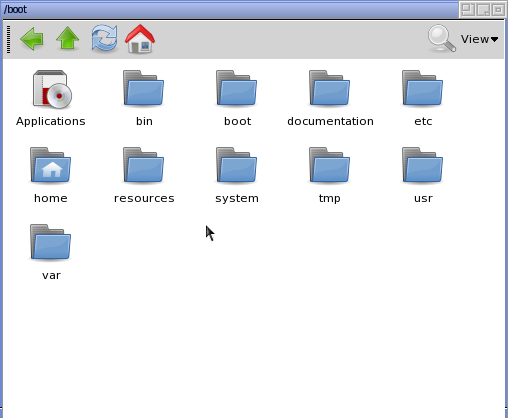The height and width of the screenshot is (418, 508).
Task: Select the Applications folder icon
Action: [x=52, y=89]
